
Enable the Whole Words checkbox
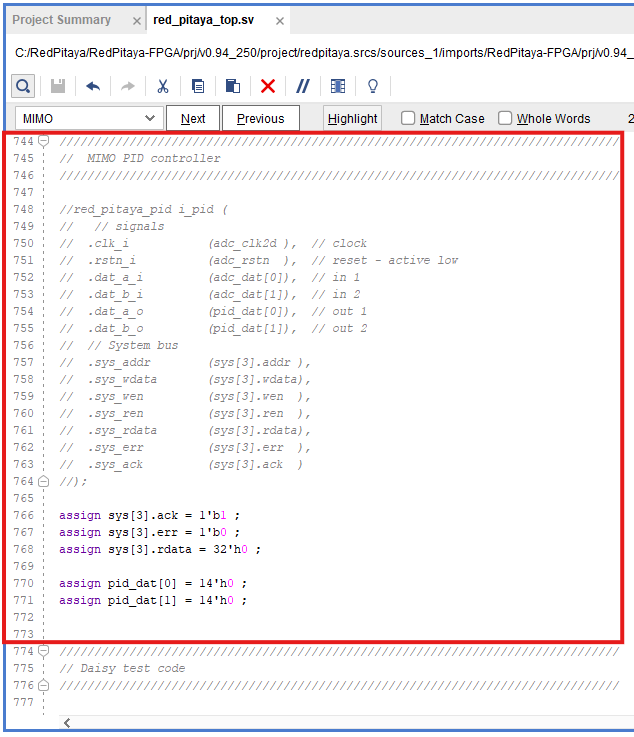tap(505, 118)
